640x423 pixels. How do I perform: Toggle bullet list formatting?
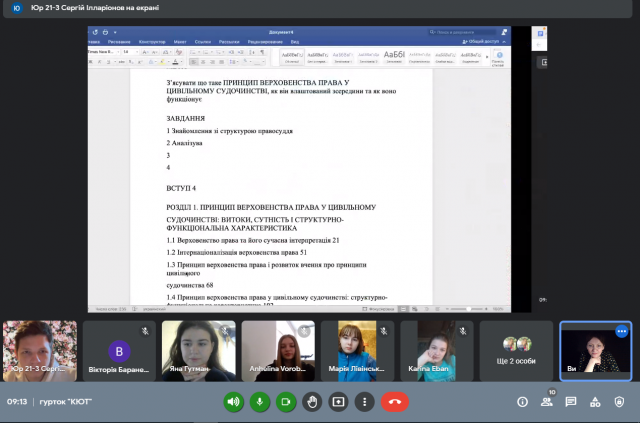pyautogui.click(x=194, y=52)
